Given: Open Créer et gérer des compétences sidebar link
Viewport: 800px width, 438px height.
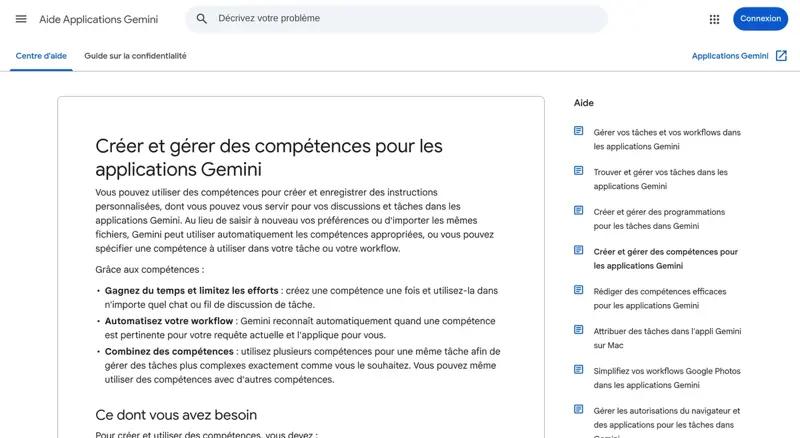Looking at the screenshot, I should click(665, 259).
